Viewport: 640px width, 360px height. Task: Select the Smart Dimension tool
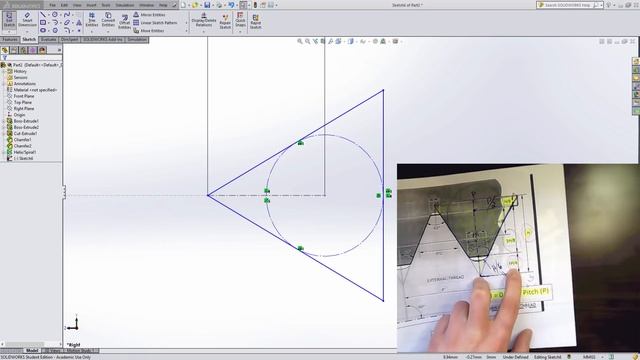click(27, 20)
